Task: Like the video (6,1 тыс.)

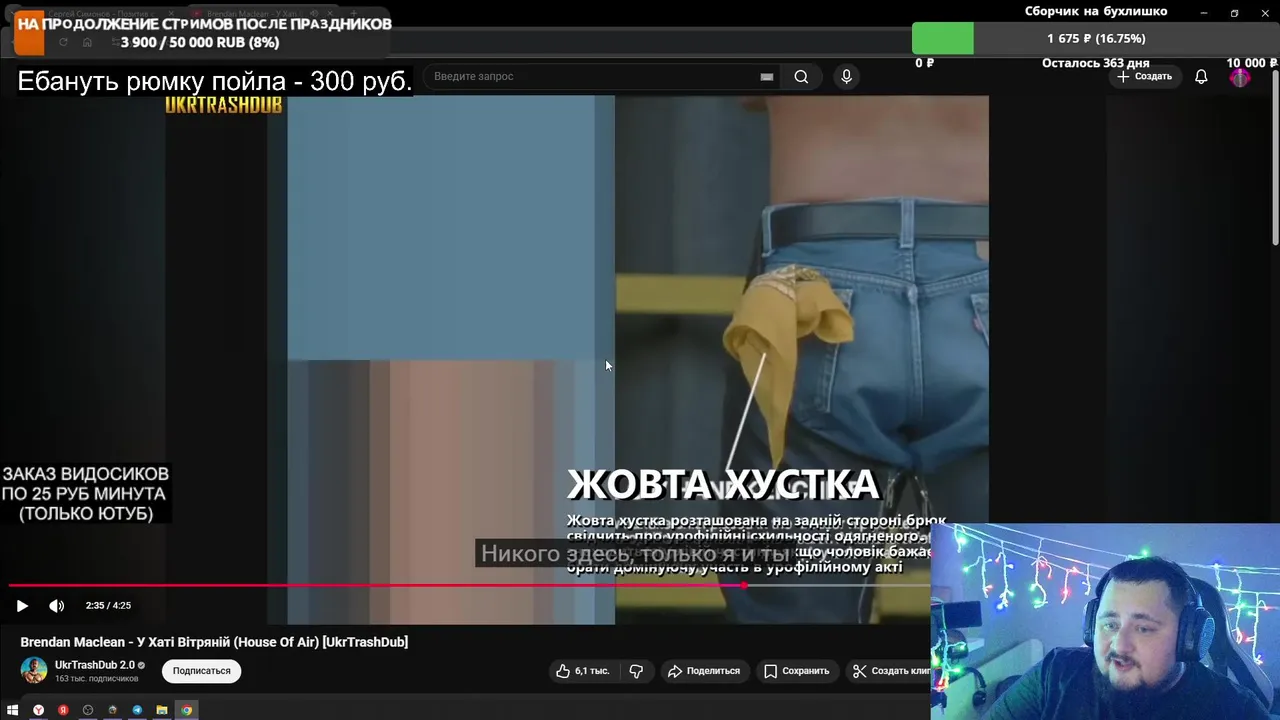Action: point(583,671)
